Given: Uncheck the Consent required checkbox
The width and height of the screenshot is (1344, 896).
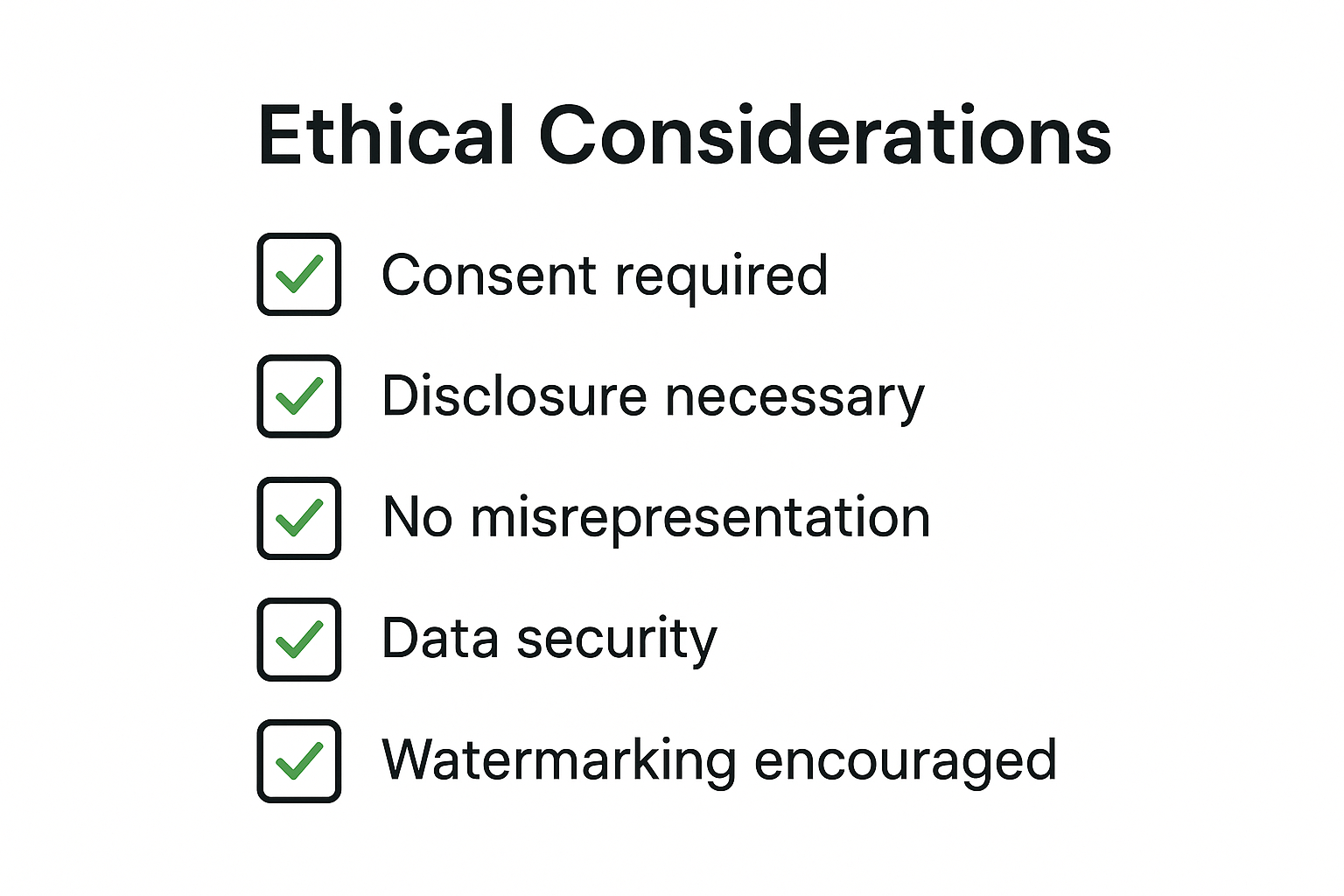Looking at the screenshot, I should tap(298, 274).
